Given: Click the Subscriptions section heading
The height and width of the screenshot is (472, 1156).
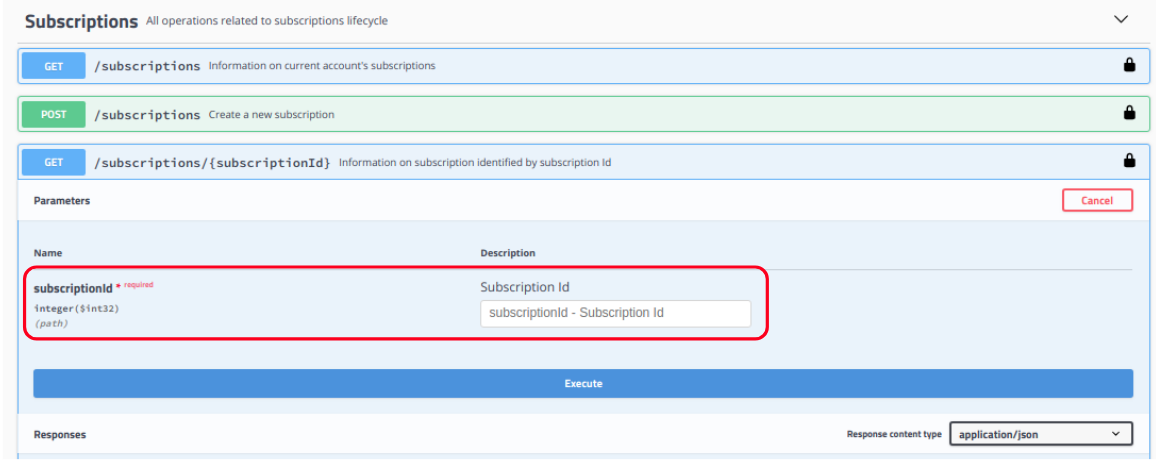Looking at the screenshot, I should click(x=81, y=21).
